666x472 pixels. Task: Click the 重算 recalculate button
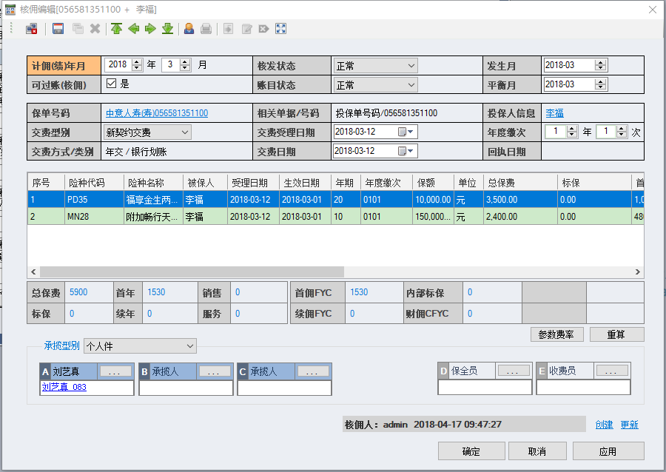[x=616, y=334]
